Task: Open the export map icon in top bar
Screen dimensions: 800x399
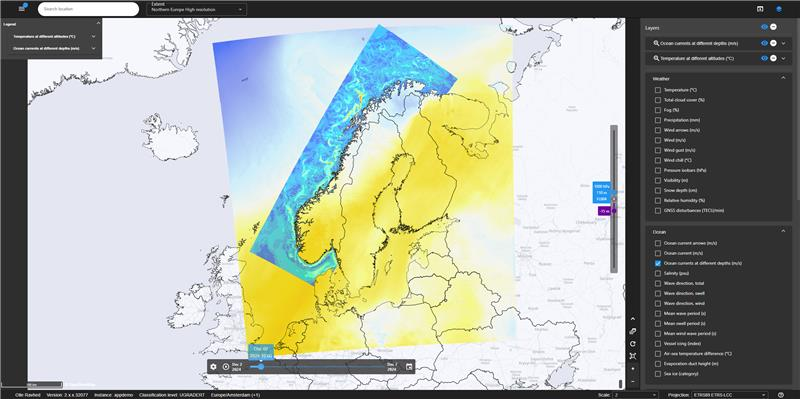Action: pyautogui.click(x=760, y=9)
